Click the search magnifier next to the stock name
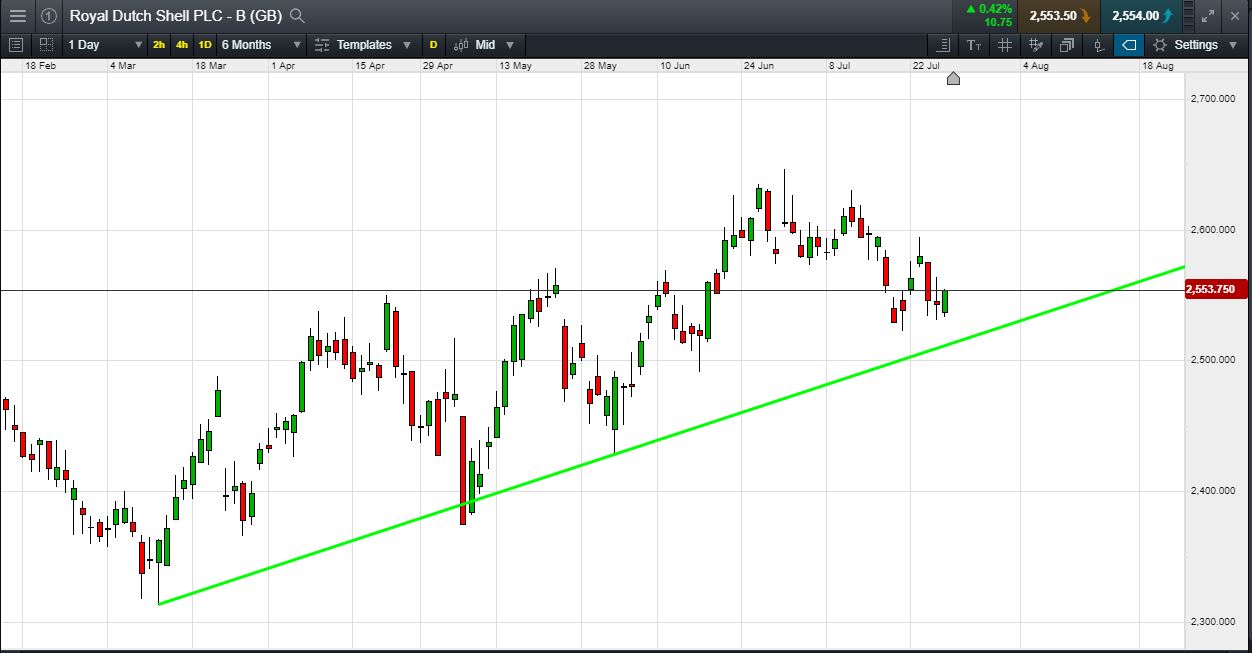Screen dimensions: 1252x653 click(x=296, y=16)
